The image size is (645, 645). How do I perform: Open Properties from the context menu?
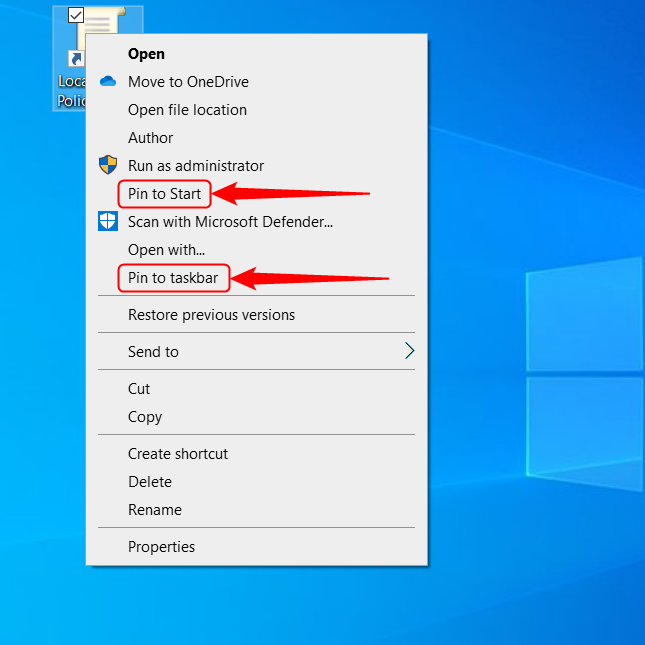coord(256,547)
